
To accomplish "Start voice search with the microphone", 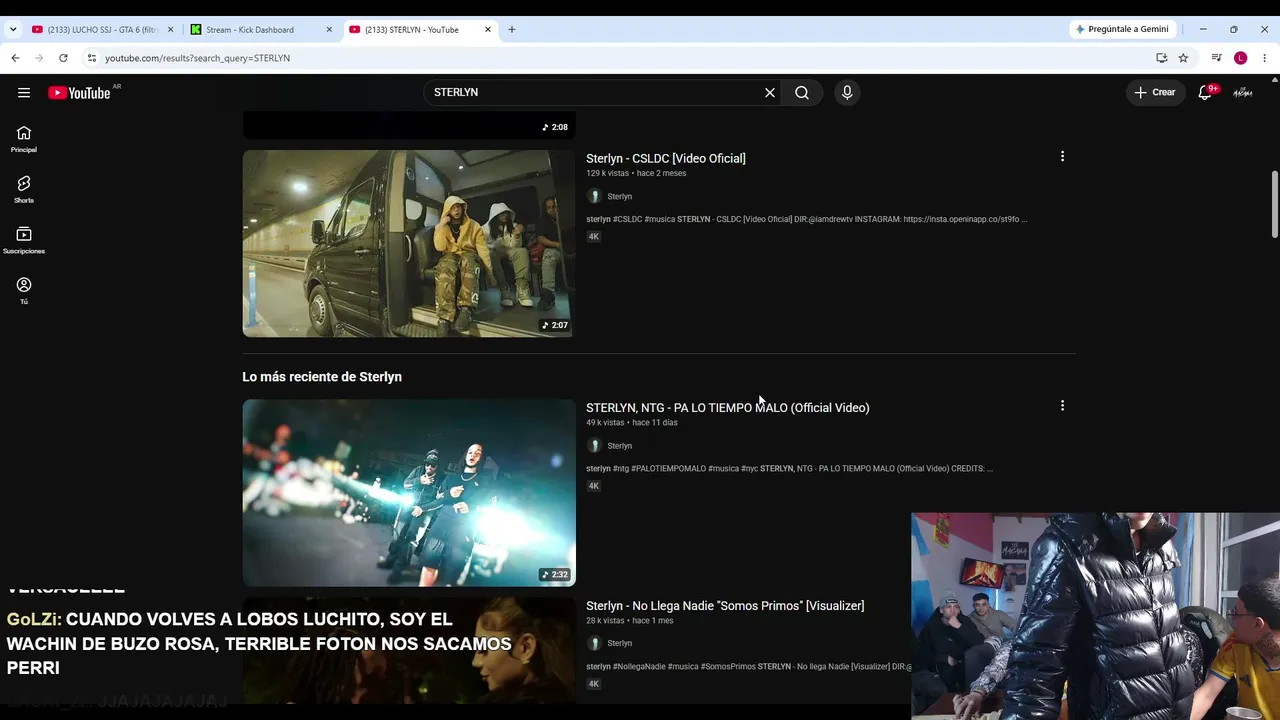I will 847,93.
